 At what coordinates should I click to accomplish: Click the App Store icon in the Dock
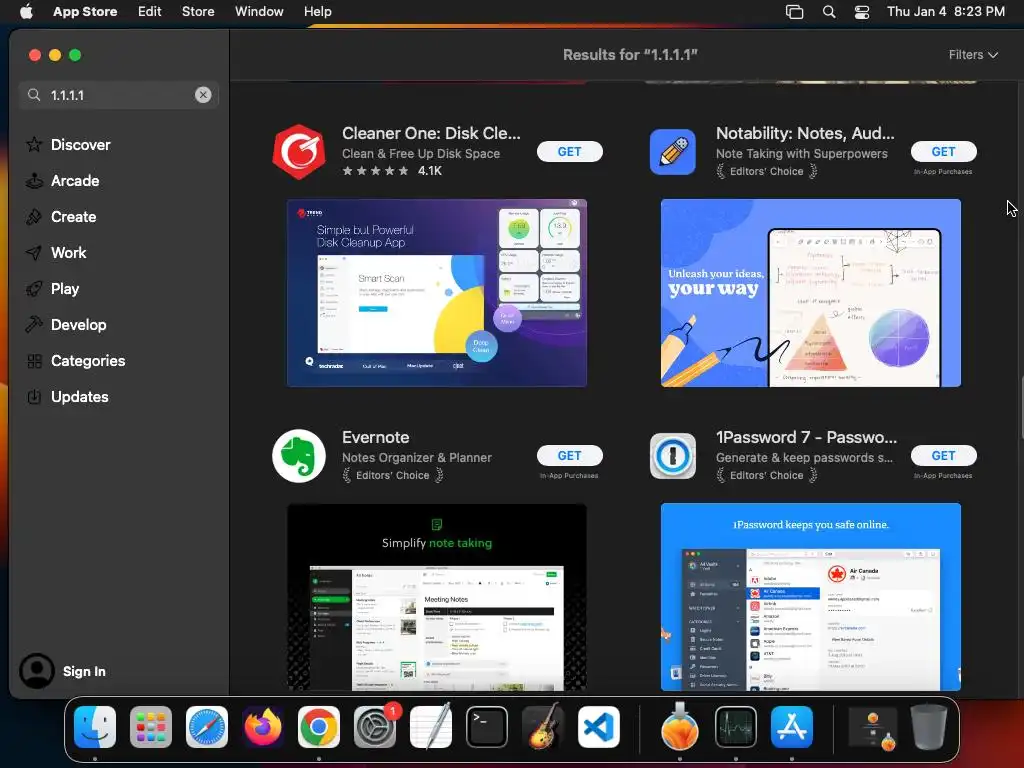tap(792, 727)
